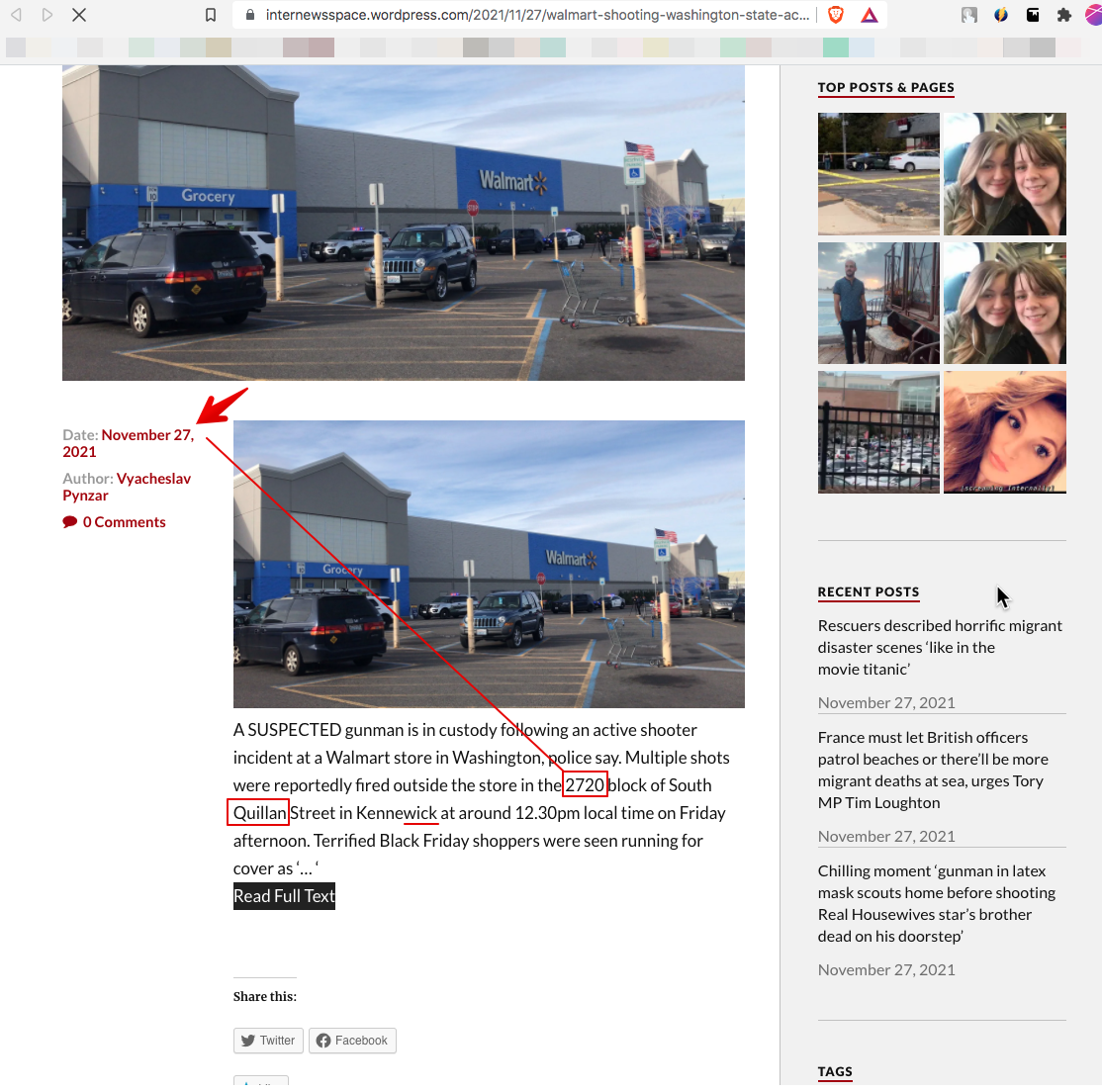Viewport: 1102px width, 1092px height.
Task: Go back to the previous page
Action: (x=16, y=15)
